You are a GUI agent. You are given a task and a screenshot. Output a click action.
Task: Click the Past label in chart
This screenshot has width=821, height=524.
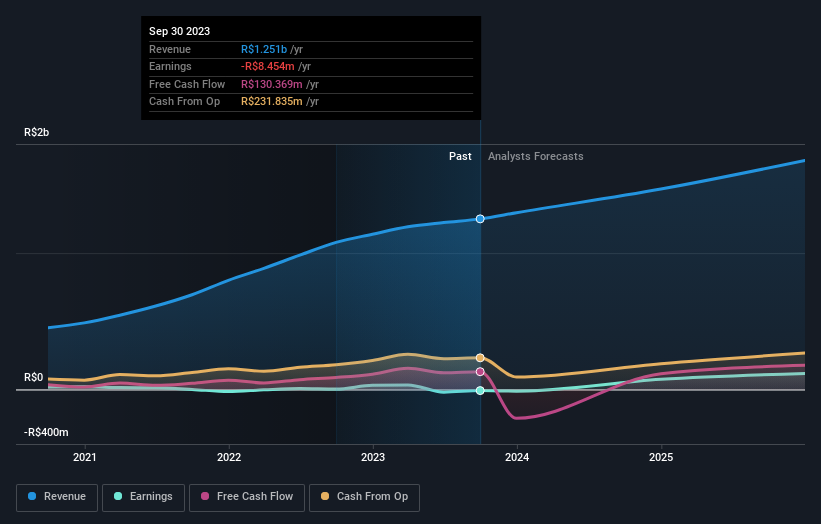tap(460, 156)
